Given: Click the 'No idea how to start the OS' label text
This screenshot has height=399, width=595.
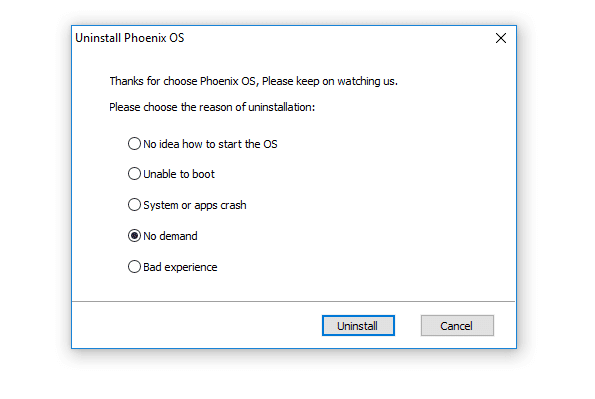Looking at the screenshot, I should coord(210,144).
